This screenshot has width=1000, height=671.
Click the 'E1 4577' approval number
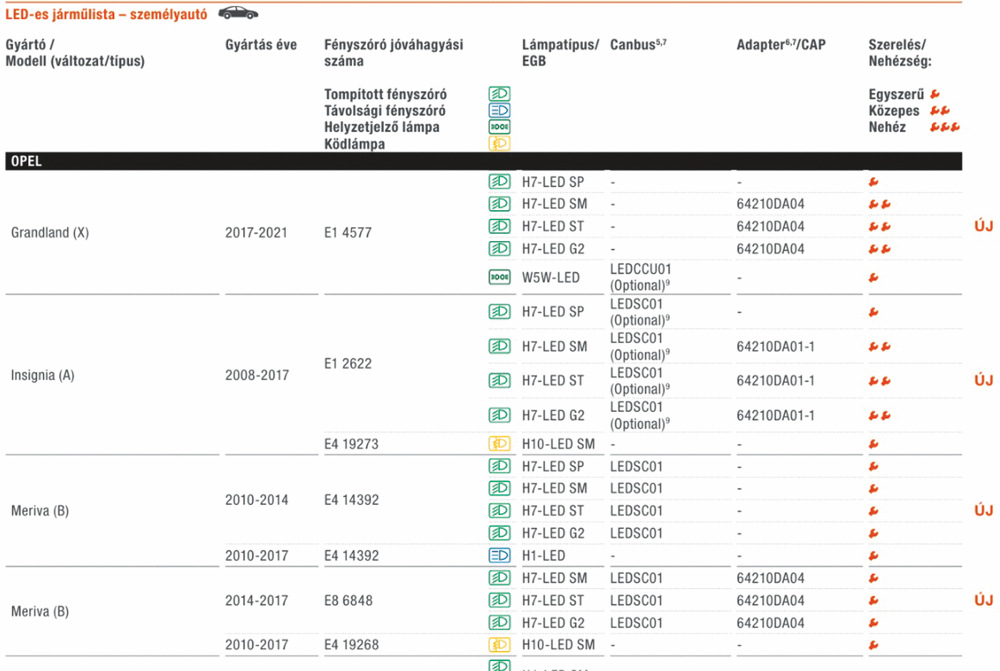348,233
